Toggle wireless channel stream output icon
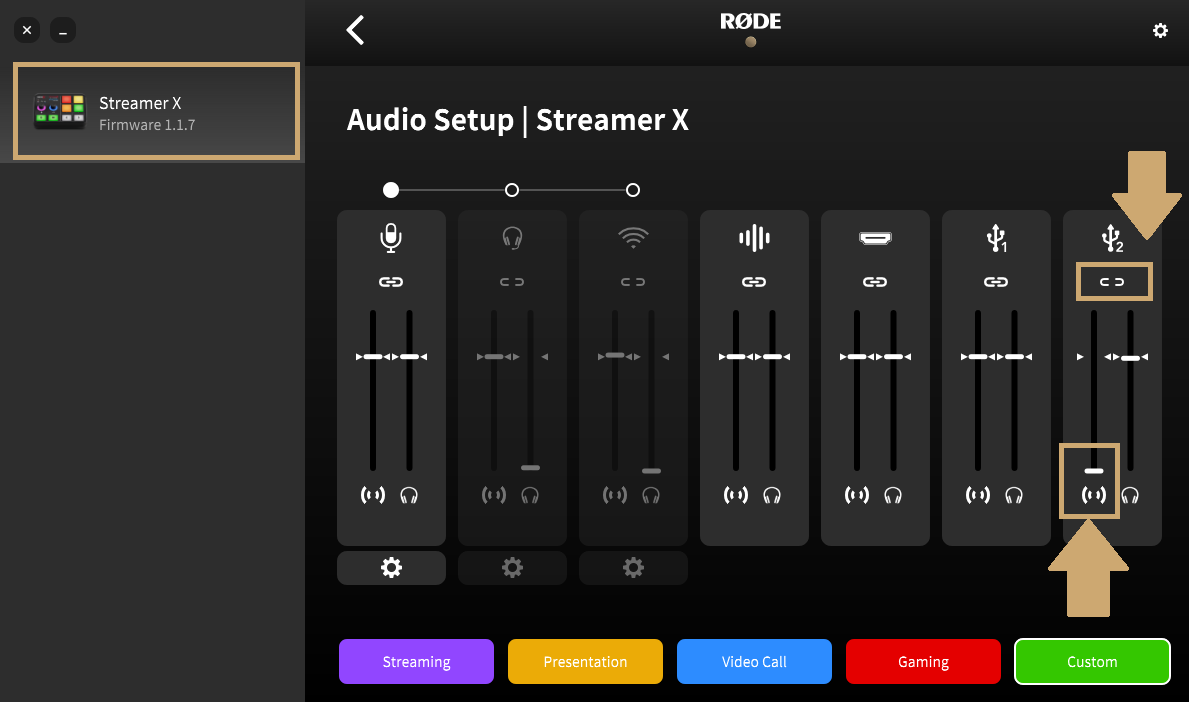The image size is (1189, 702). [x=615, y=496]
